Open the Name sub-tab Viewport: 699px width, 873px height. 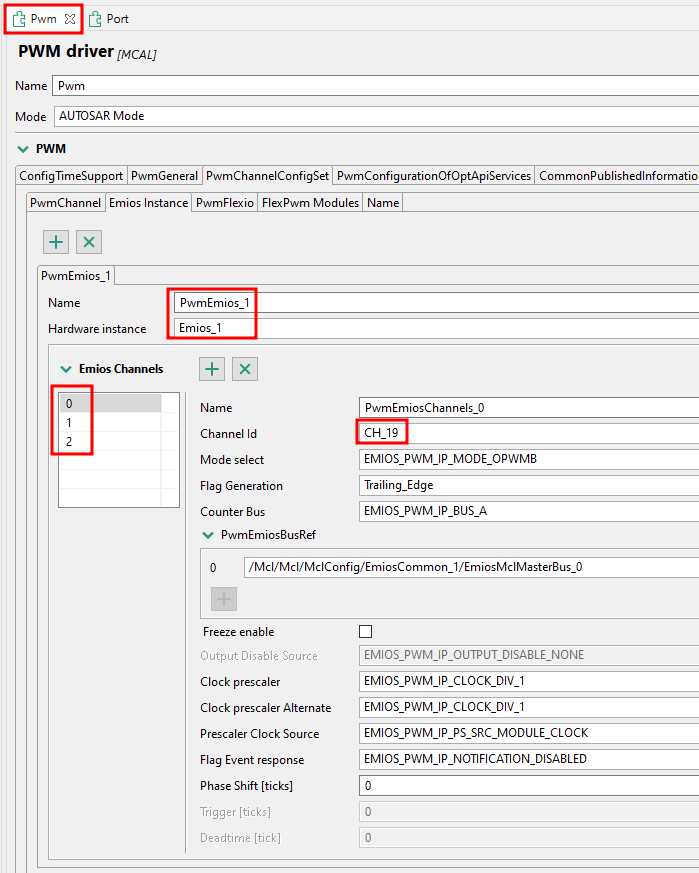click(x=383, y=203)
